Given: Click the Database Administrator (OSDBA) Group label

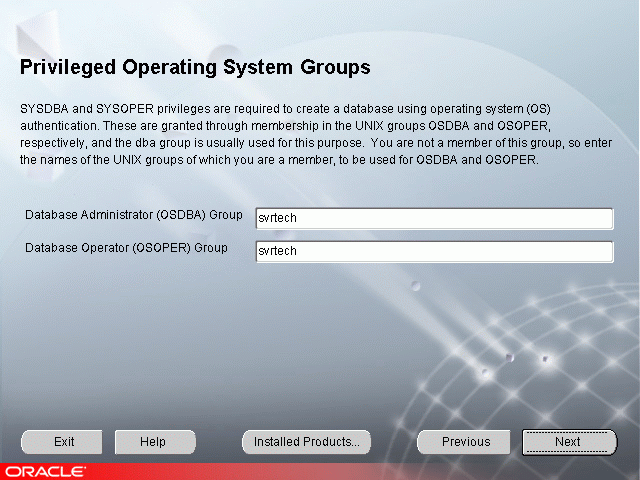Looking at the screenshot, I should pyautogui.click(x=134, y=215).
